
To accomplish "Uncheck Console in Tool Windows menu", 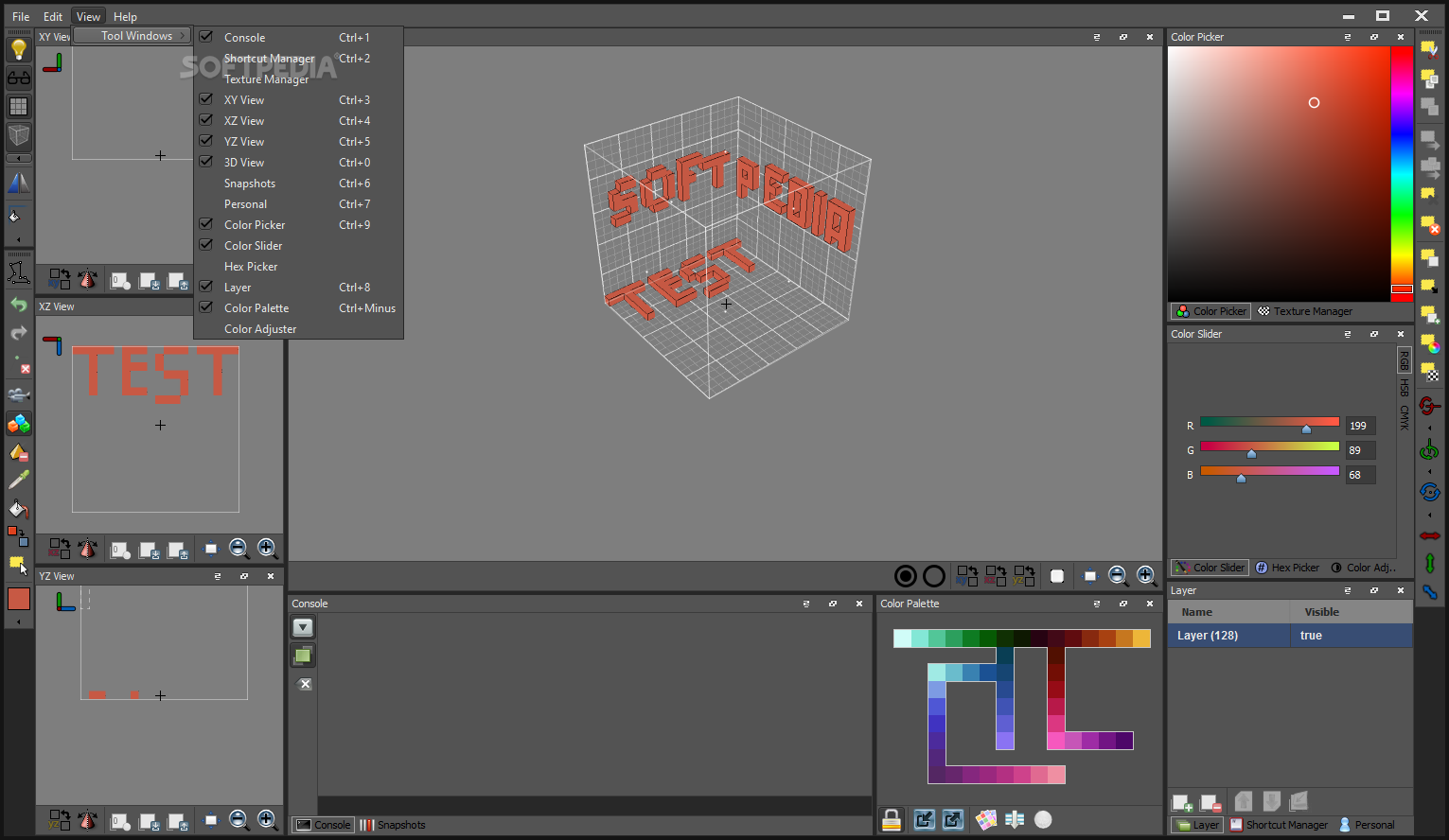I will [x=298, y=38].
